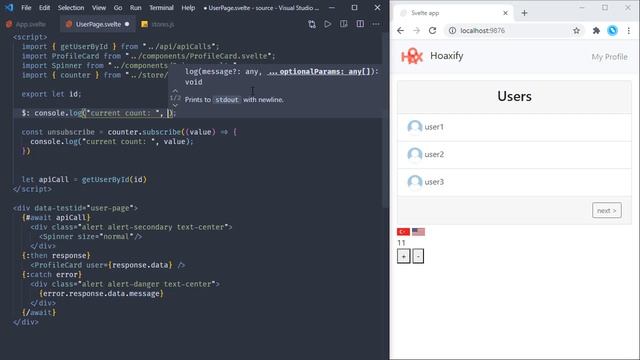The width and height of the screenshot is (640, 360).
Task: Open the Selection menu
Action: [x=71, y=8]
